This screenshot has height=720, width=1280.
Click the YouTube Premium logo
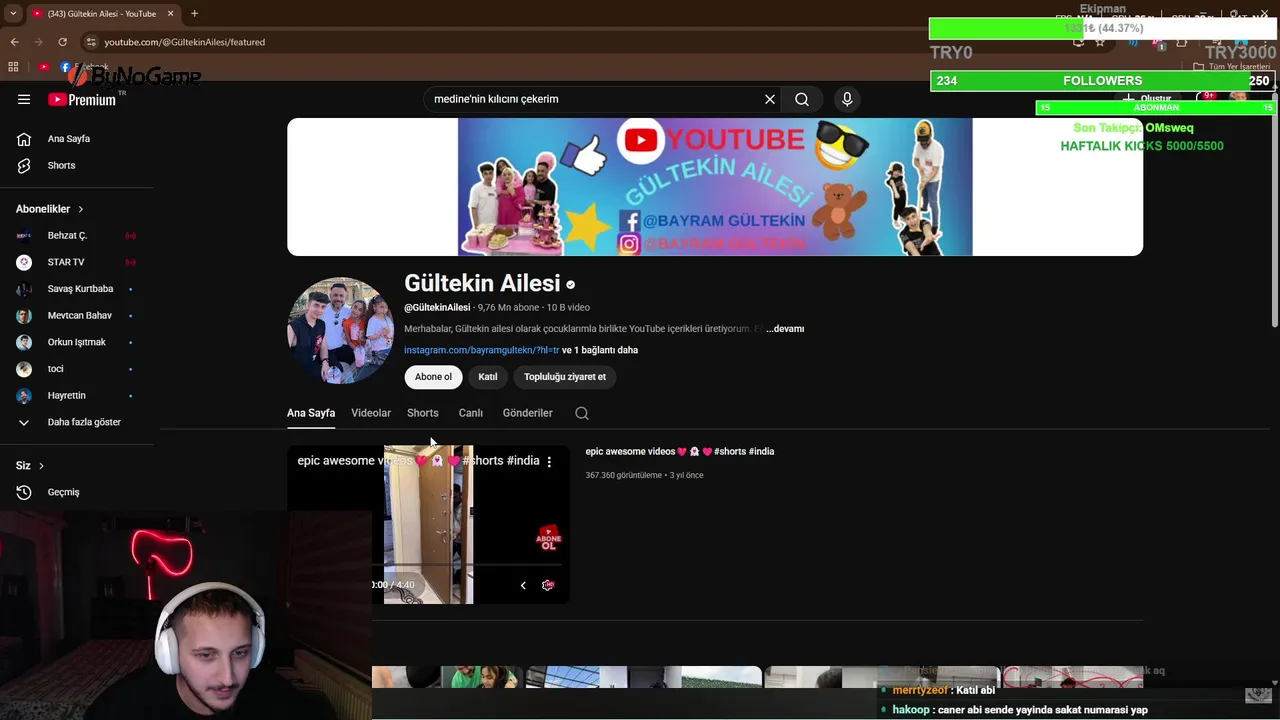(x=82, y=99)
